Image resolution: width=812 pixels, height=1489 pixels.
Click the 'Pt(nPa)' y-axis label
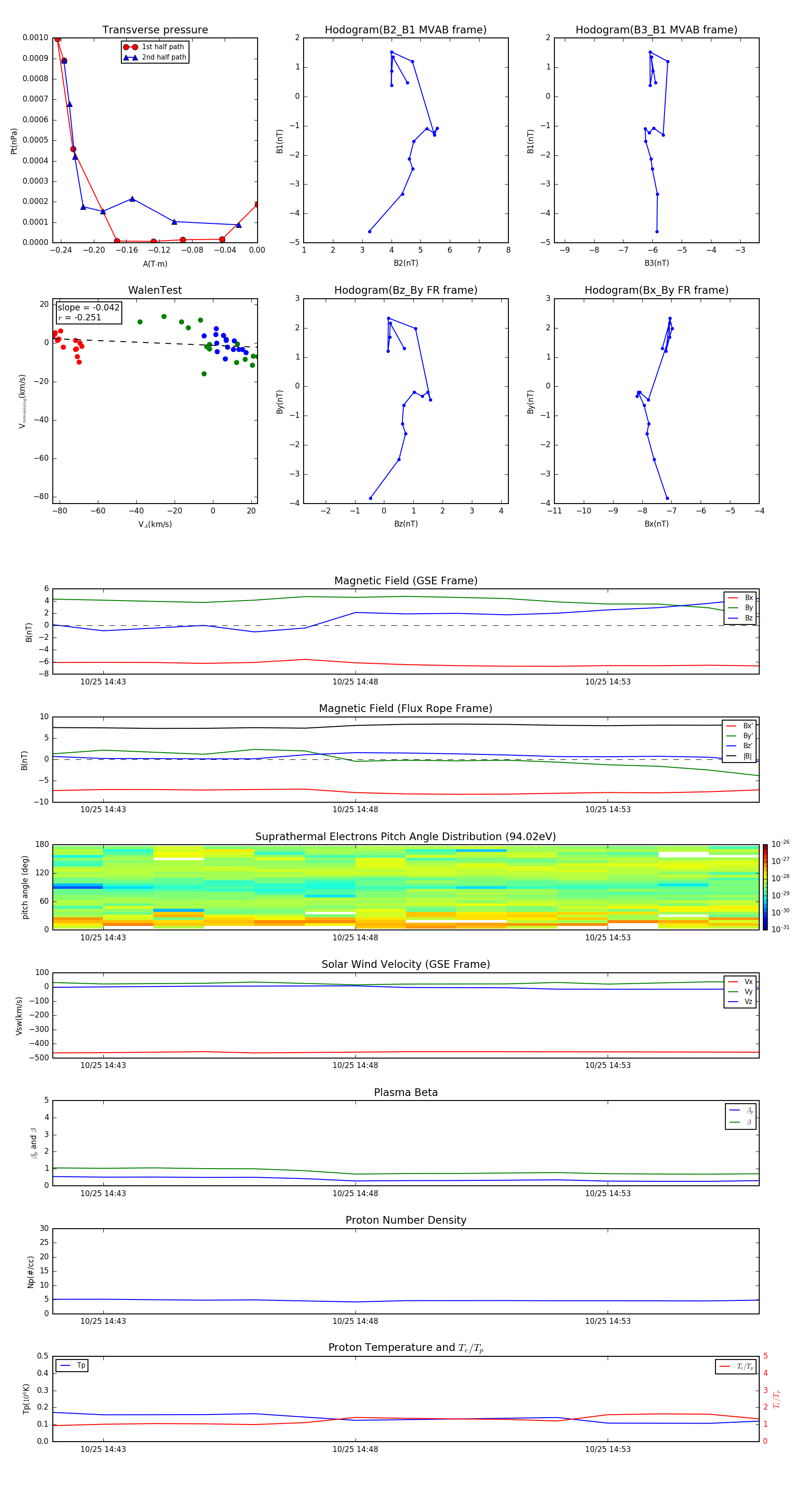coord(14,140)
